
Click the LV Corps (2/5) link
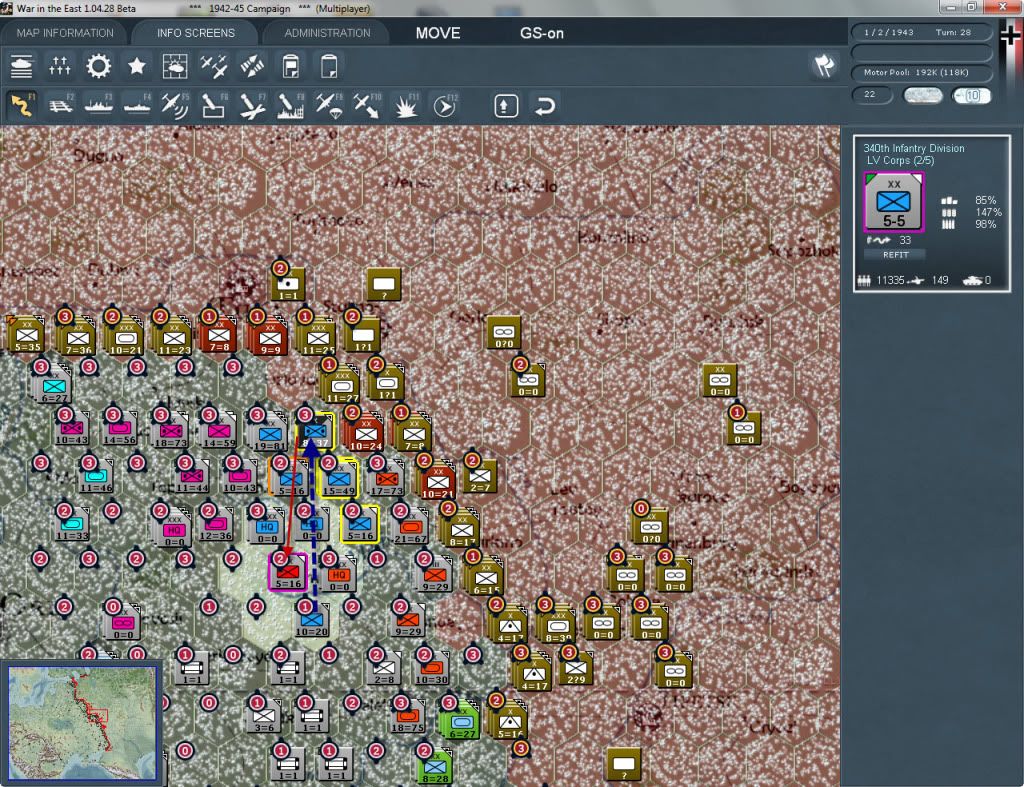[900, 161]
